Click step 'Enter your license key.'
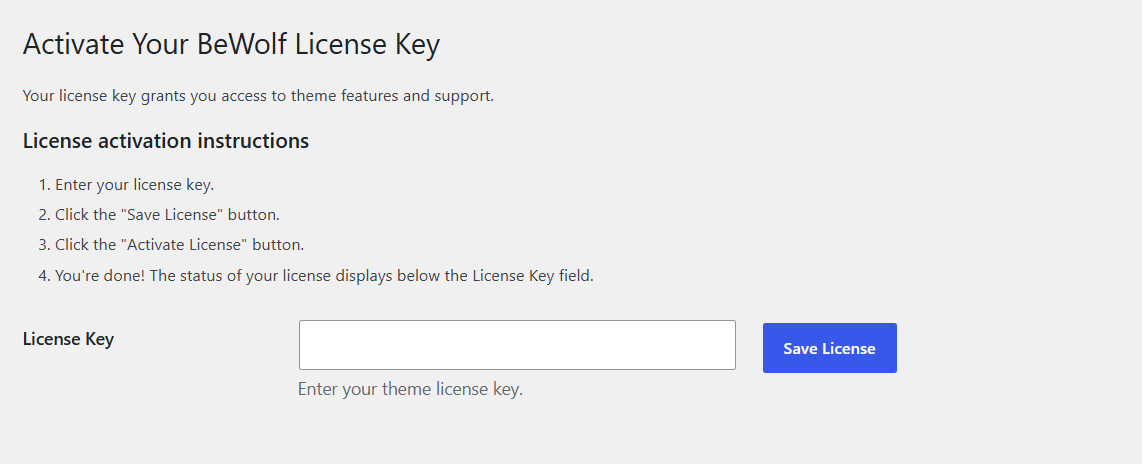Image resolution: width=1142 pixels, height=464 pixels. [134, 185]
